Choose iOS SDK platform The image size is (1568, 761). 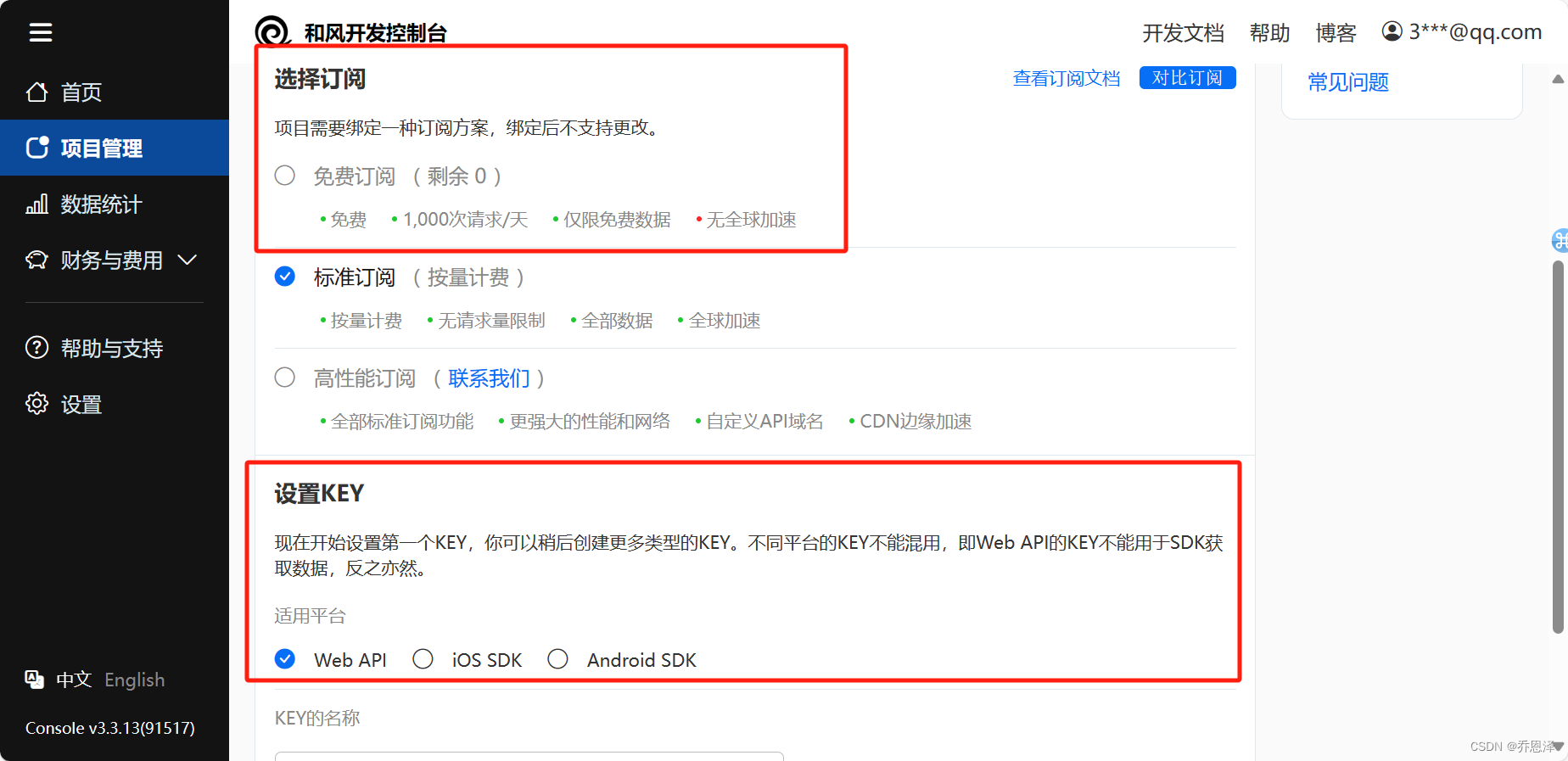tap(423, 659)
